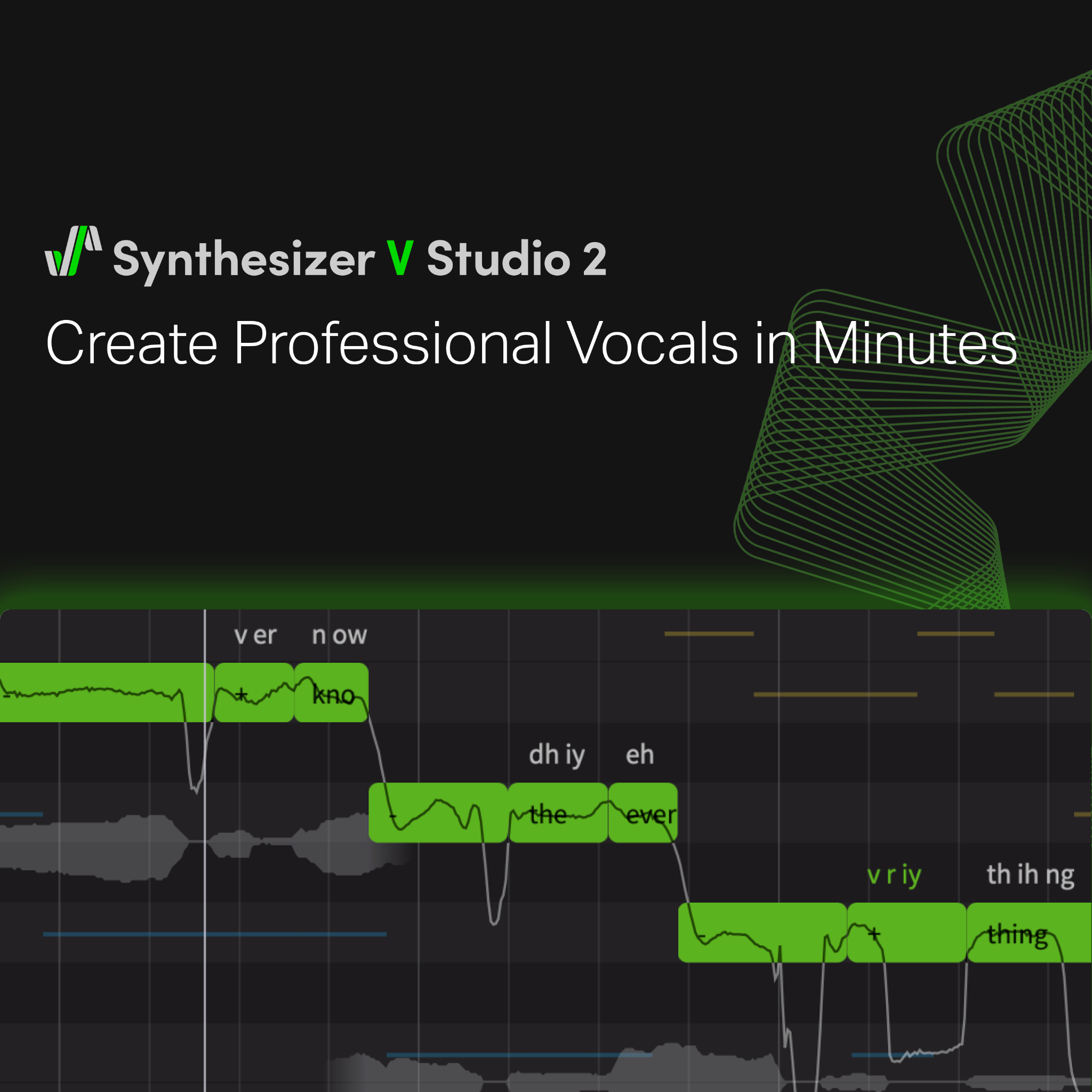This screenshot has height=1092, width=1092.
Task: Select the "+" note under "v er" phonemes
Action: [x=254, y=693]
